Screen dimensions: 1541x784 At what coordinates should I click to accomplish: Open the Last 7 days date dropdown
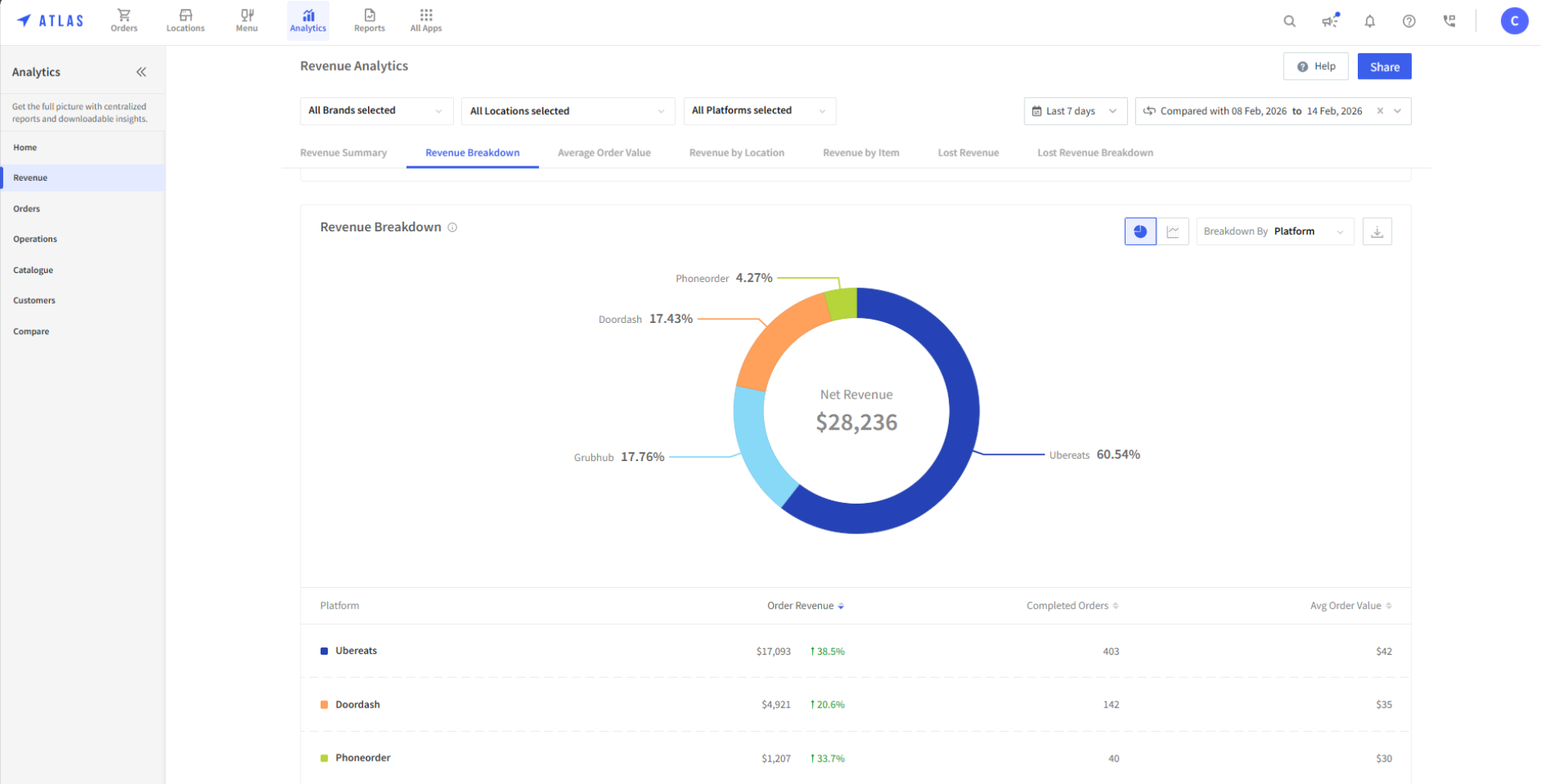coord(1075,111)
